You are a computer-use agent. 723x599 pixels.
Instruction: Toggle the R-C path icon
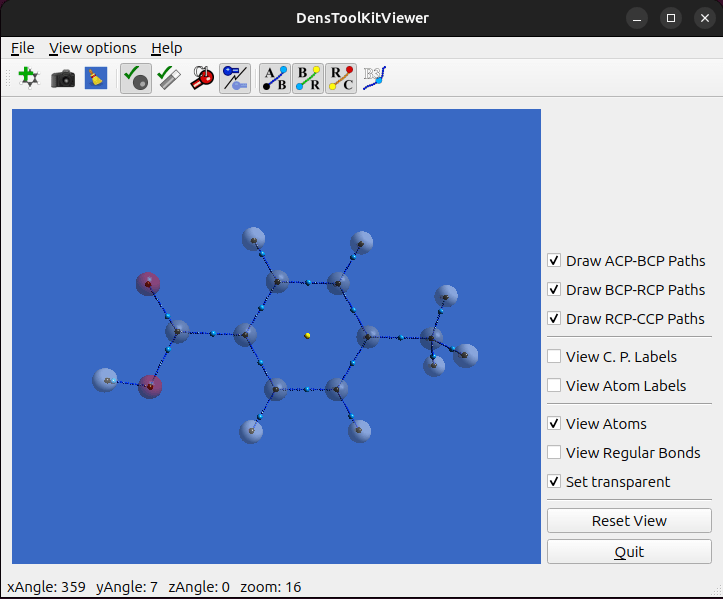point(340,78)
